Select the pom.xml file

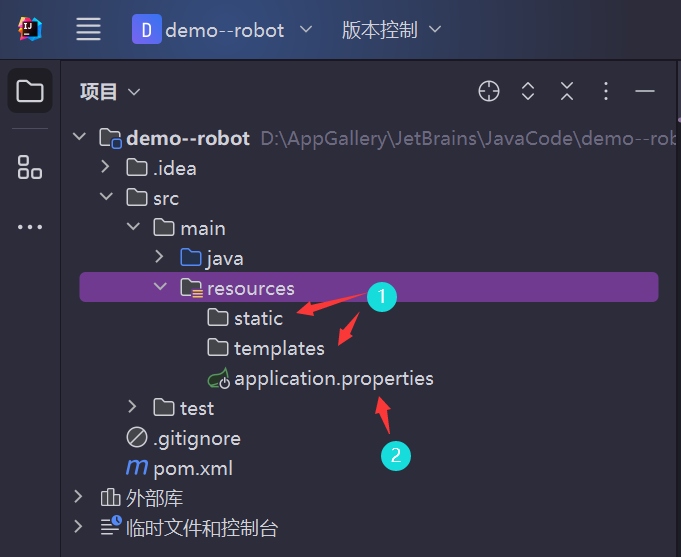point(192,468)
